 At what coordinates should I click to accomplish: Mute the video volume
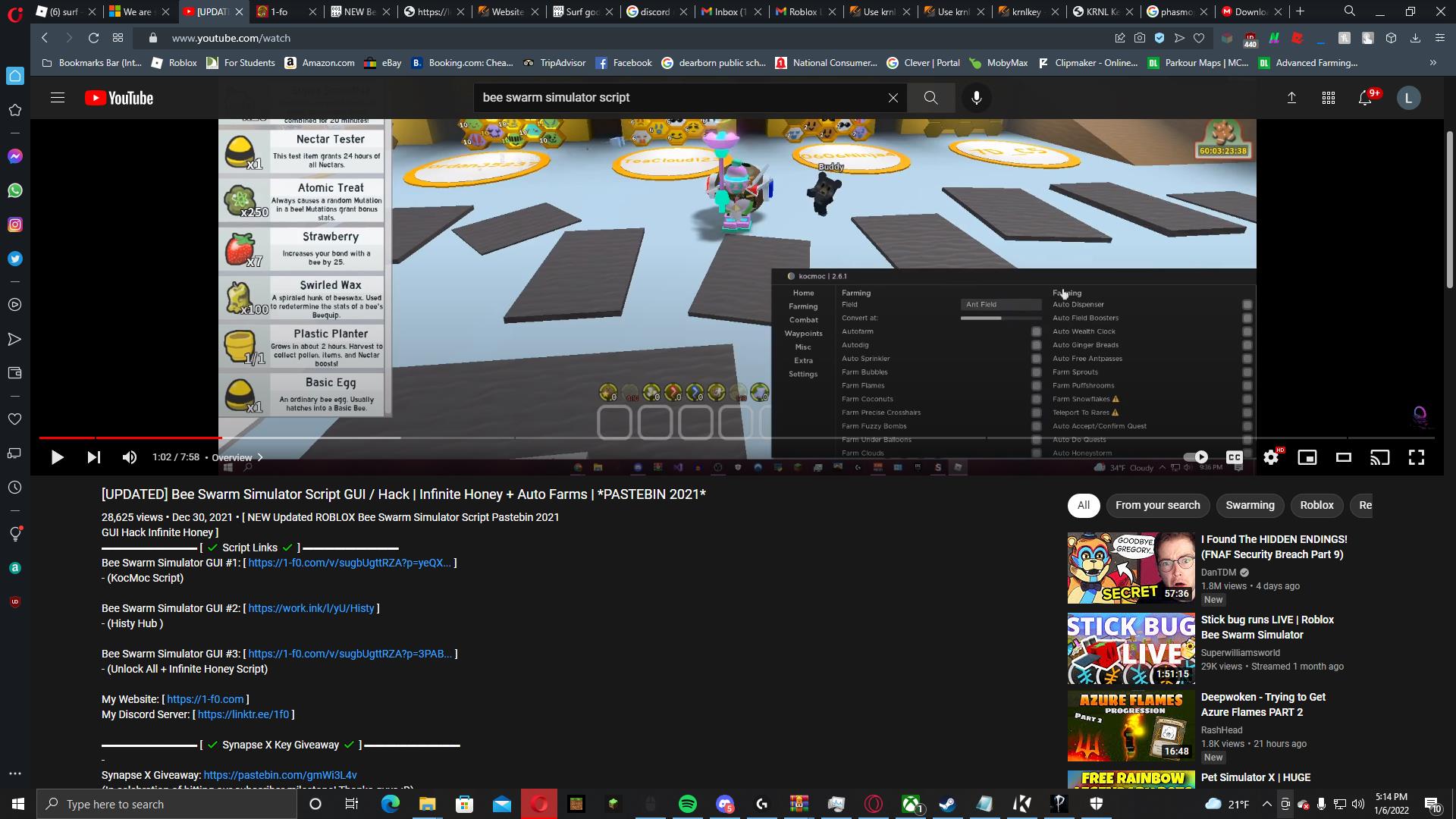130,457
